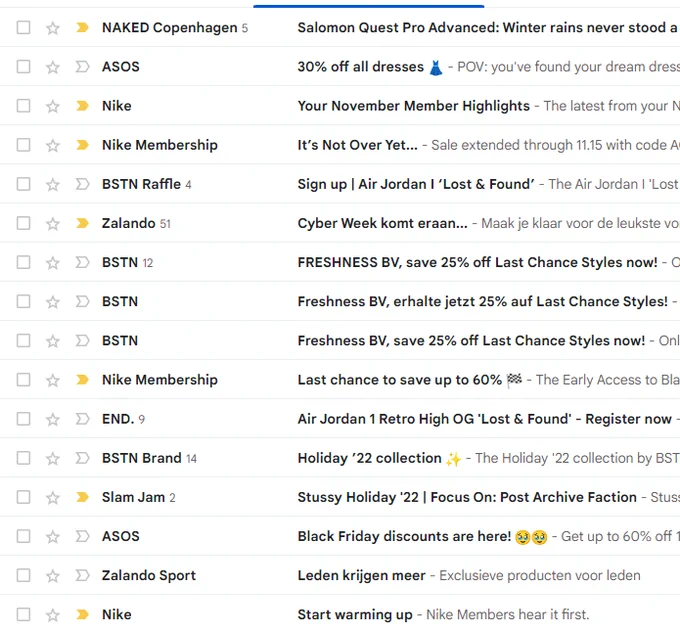Click the Zalando Sport sender name
Image resolution: width=680 pixels, height=632 pixels.
pyautogui.click(x=149, y=576)
